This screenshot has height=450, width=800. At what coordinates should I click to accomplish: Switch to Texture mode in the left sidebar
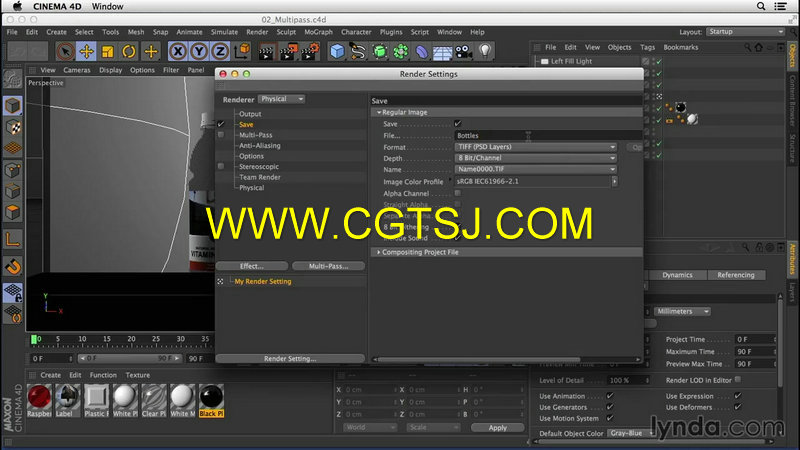click(13, 128)
